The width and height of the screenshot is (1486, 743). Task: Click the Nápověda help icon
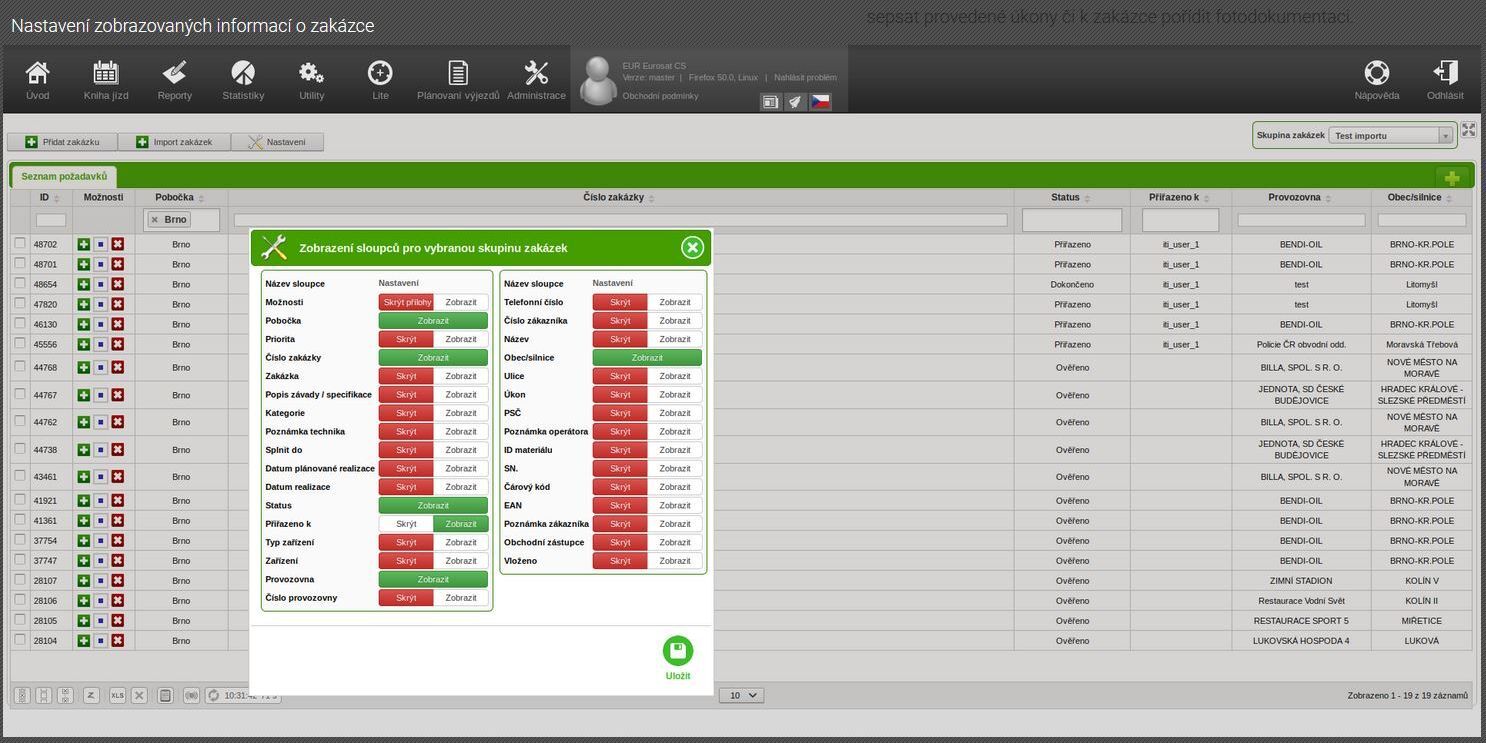[1377, 80]
